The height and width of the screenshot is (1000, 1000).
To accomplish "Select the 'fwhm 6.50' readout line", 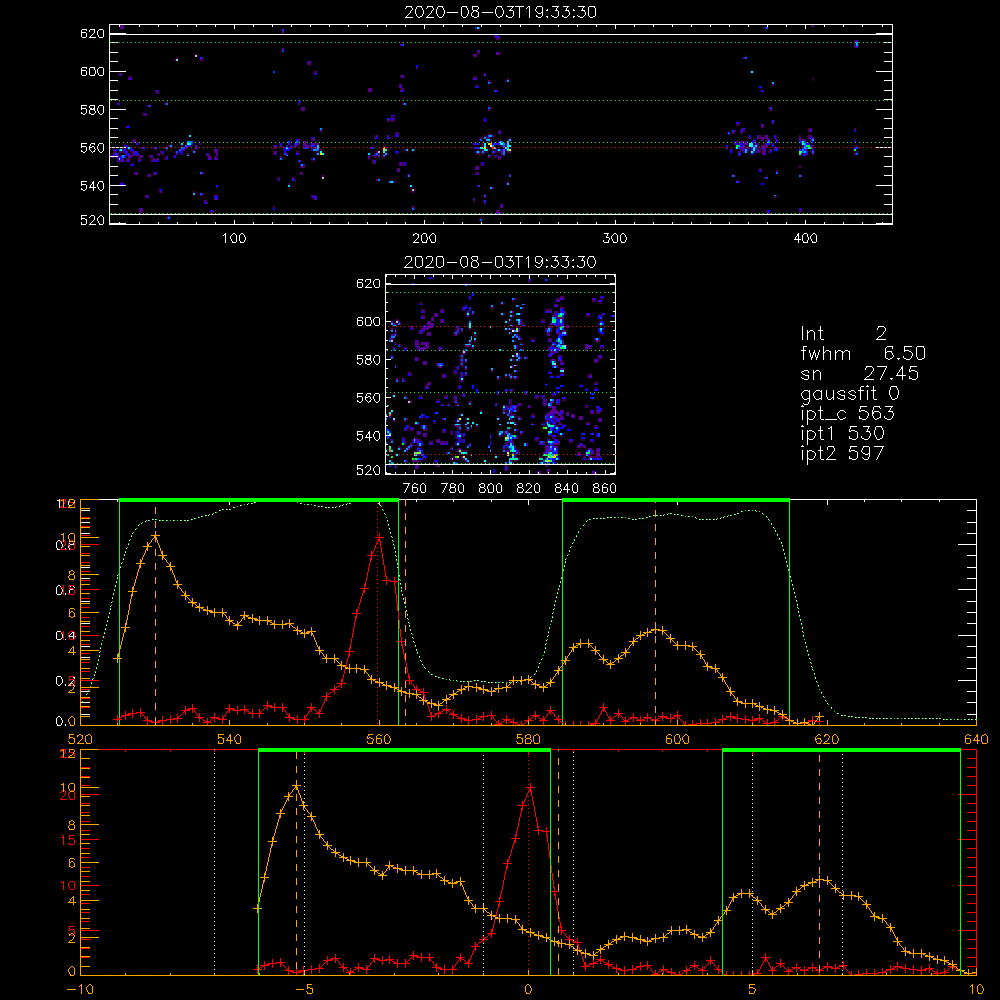I will tap(863, 353).
